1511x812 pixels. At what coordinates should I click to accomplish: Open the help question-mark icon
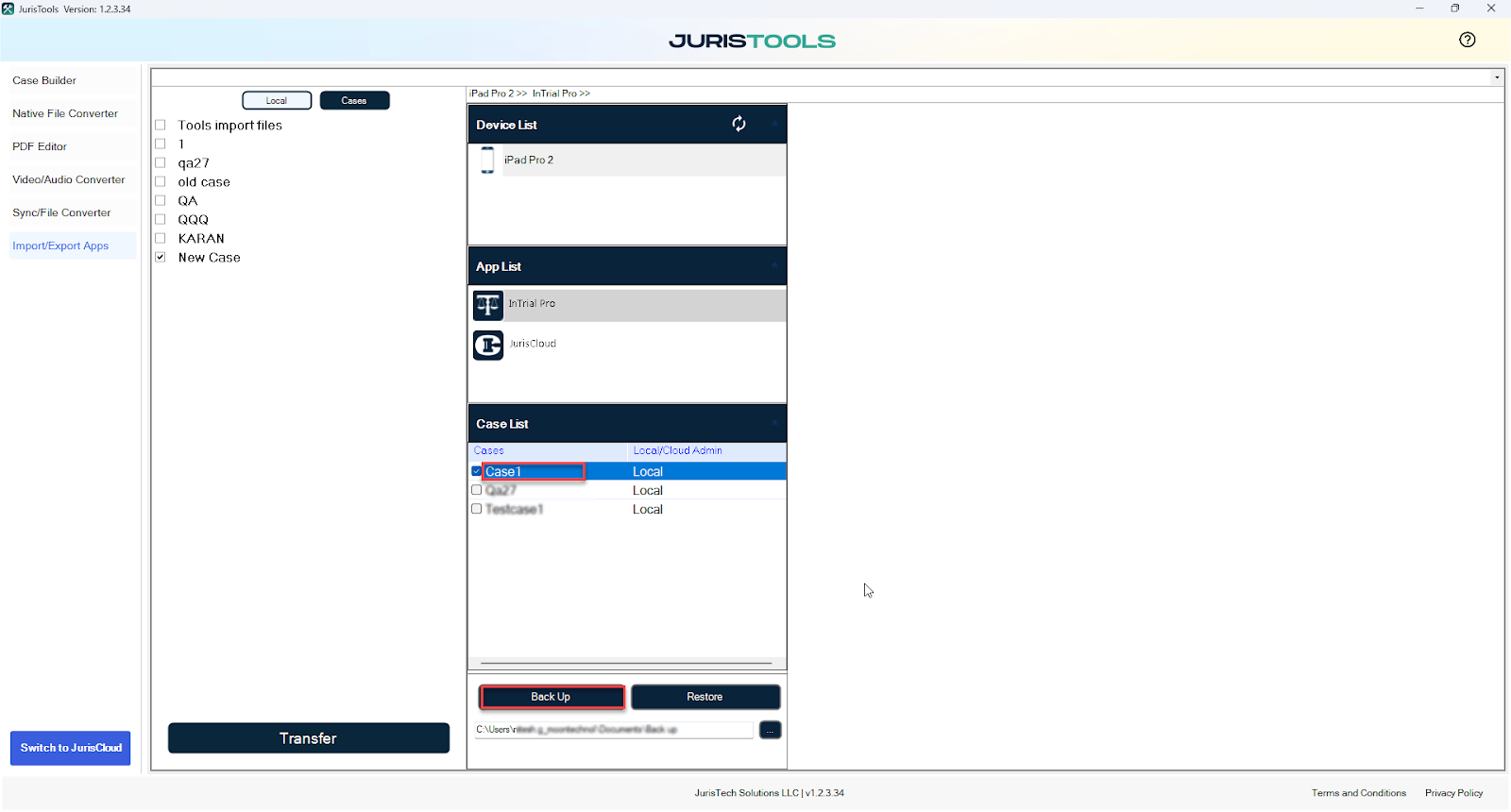[x=1467, y=40]
